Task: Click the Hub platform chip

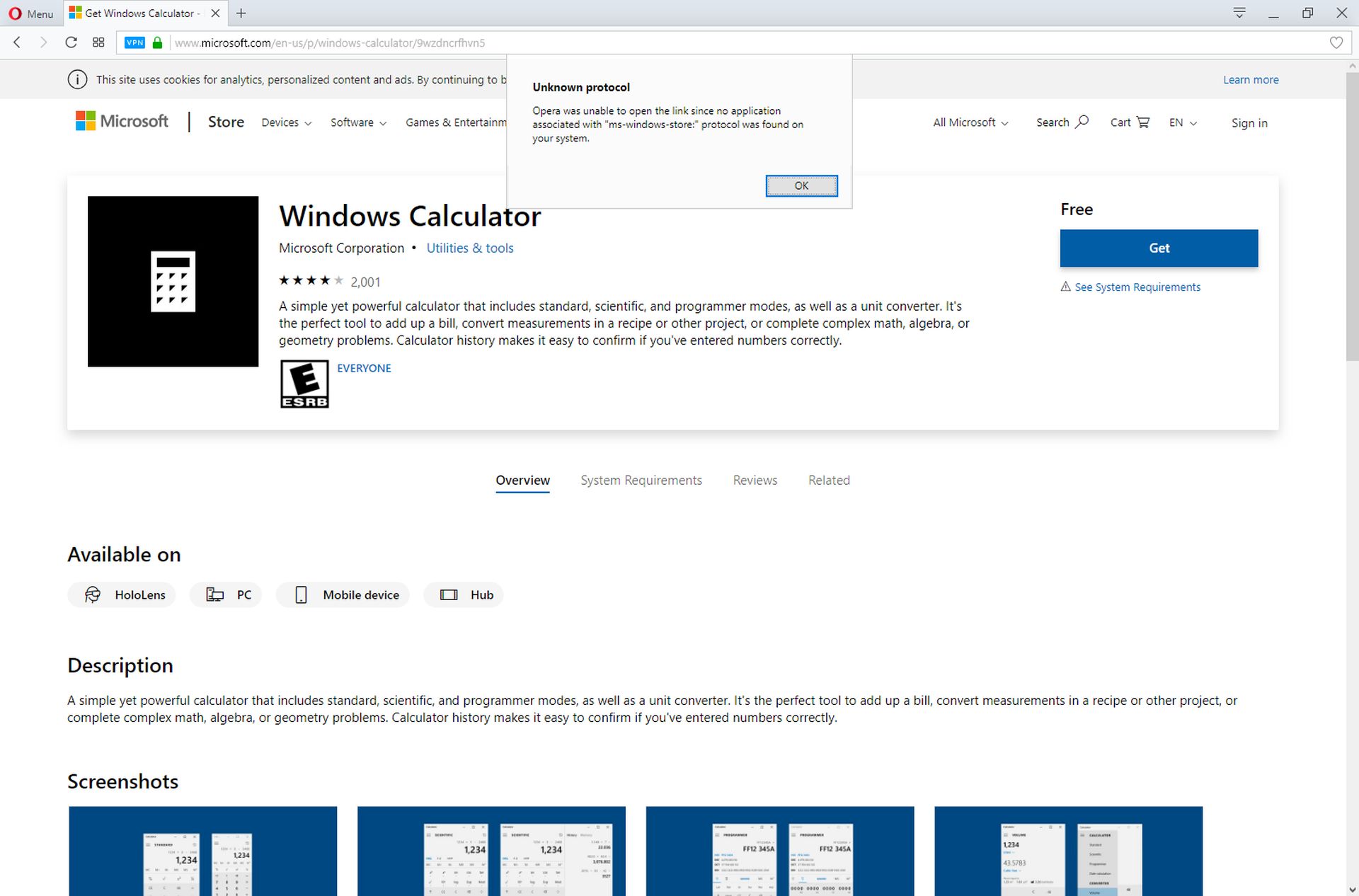Action: (x=464, y=595)
